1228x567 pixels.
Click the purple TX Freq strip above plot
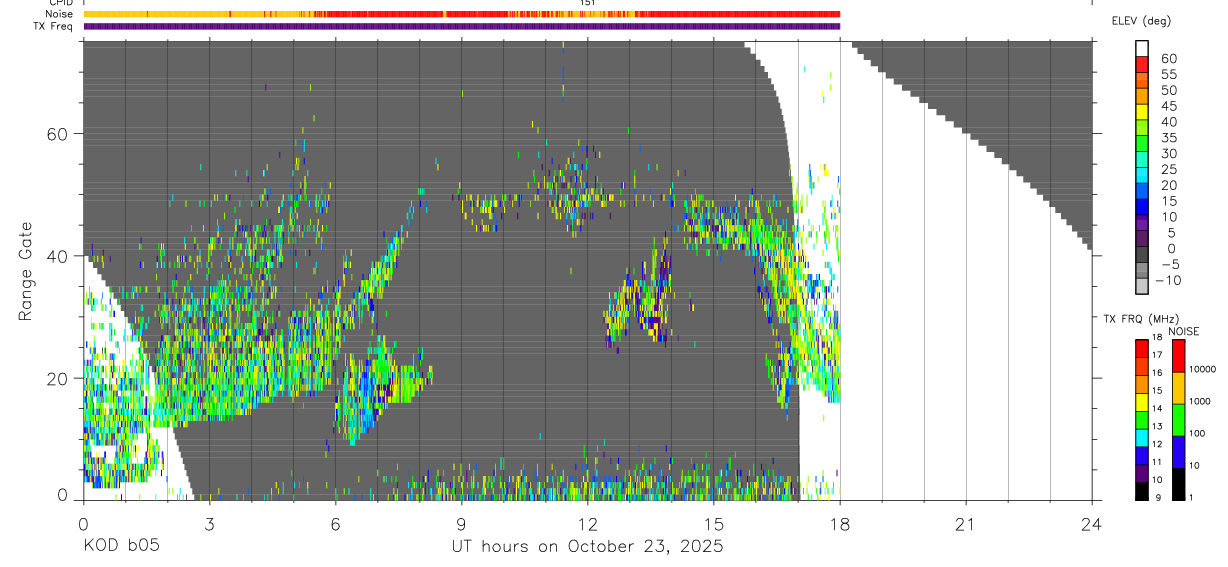[461, 26]
